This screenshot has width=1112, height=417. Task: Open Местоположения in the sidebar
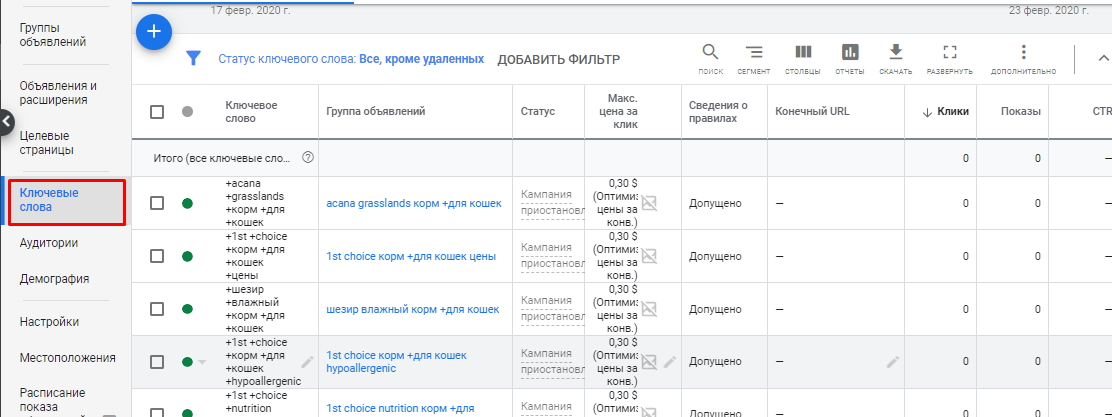pyautogui.click(x=67, y=357)
